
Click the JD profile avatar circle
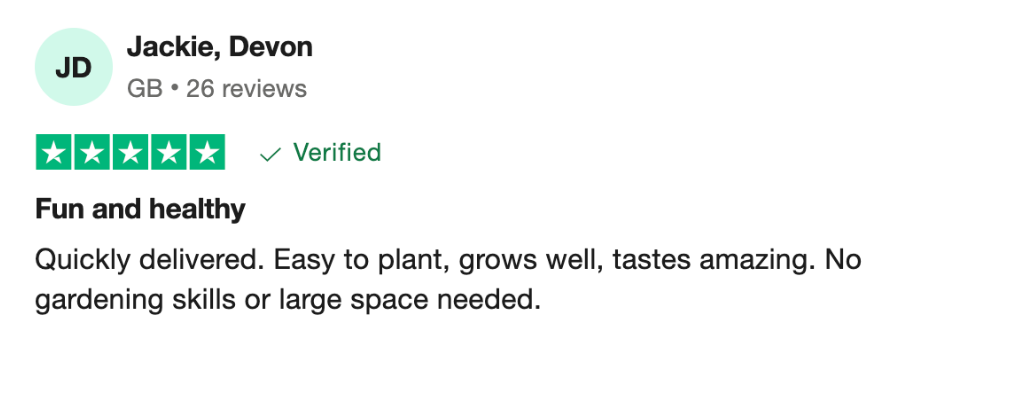(73, 67)
